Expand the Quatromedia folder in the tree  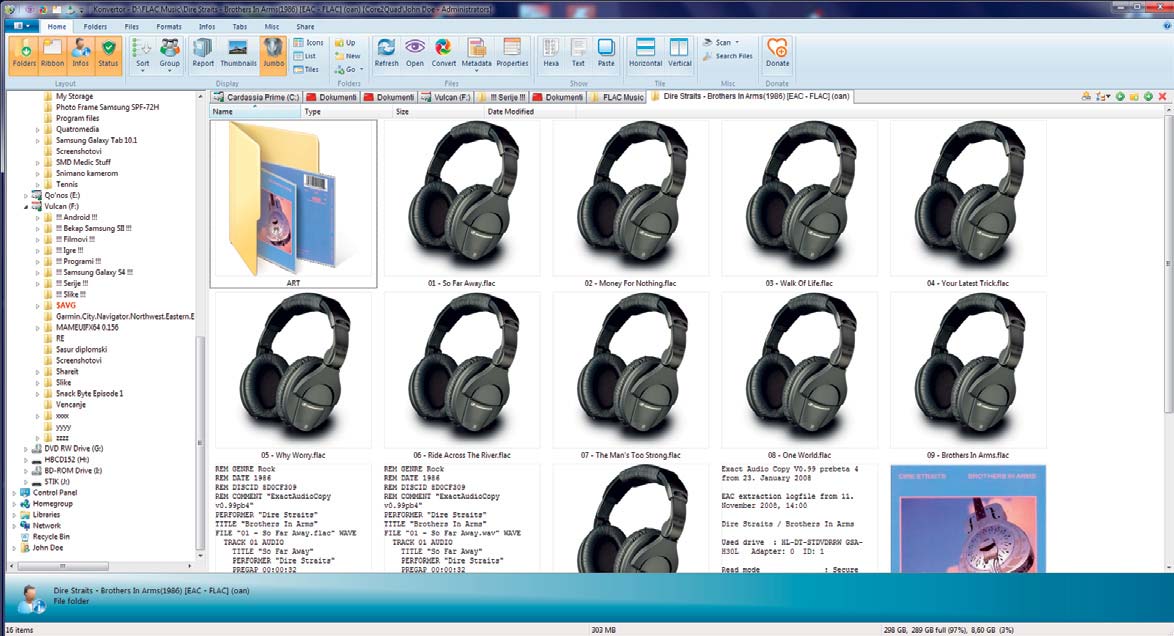pyautogui.click(x=37, y=130)
